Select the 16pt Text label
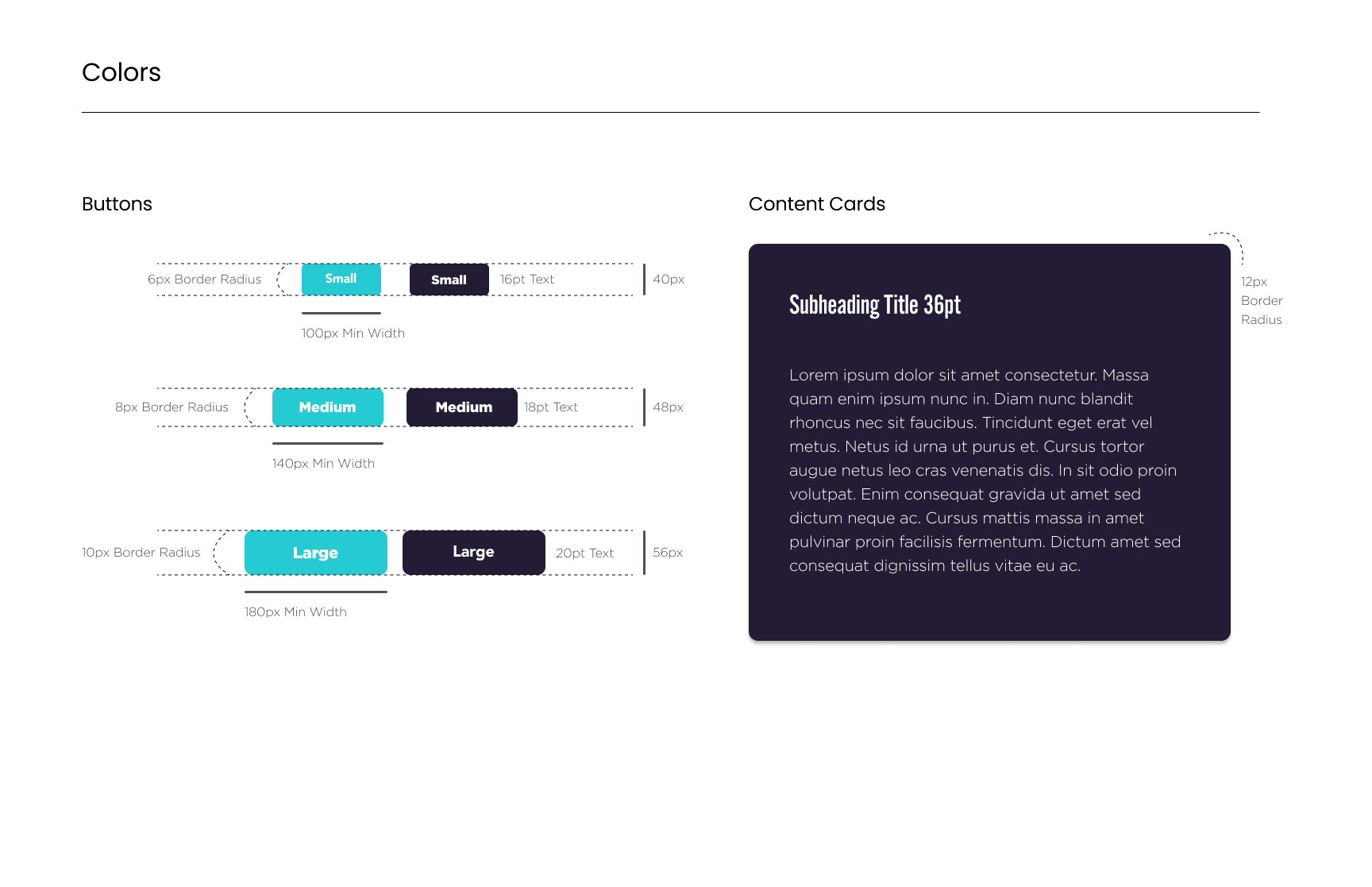This screenshot has height=887, width=1372. (x=527, y=280)
